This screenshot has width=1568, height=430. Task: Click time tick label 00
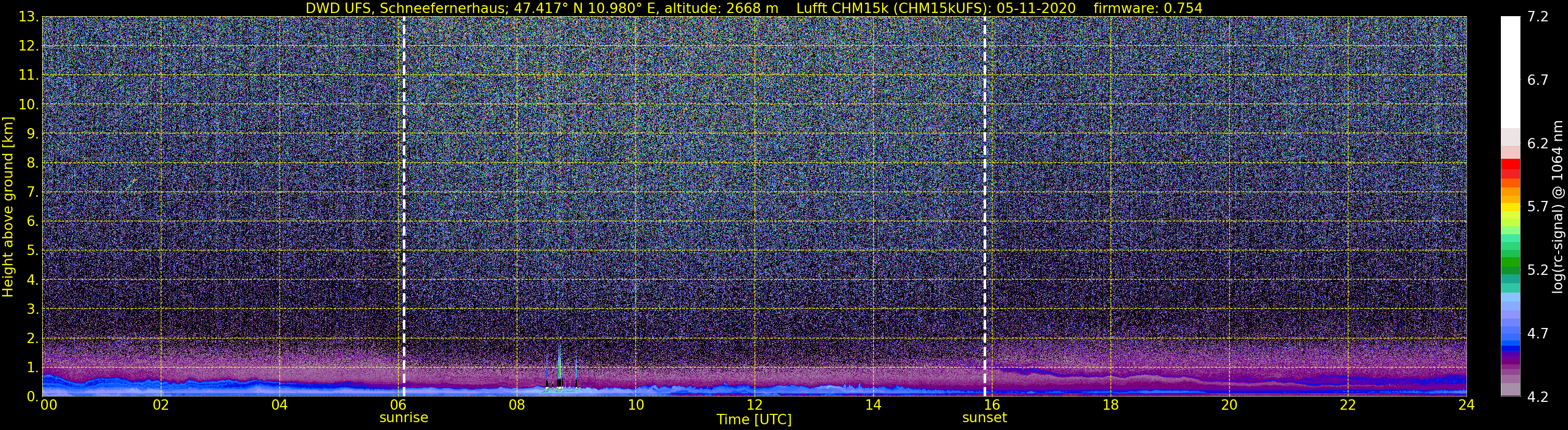(x=49, y=404)
